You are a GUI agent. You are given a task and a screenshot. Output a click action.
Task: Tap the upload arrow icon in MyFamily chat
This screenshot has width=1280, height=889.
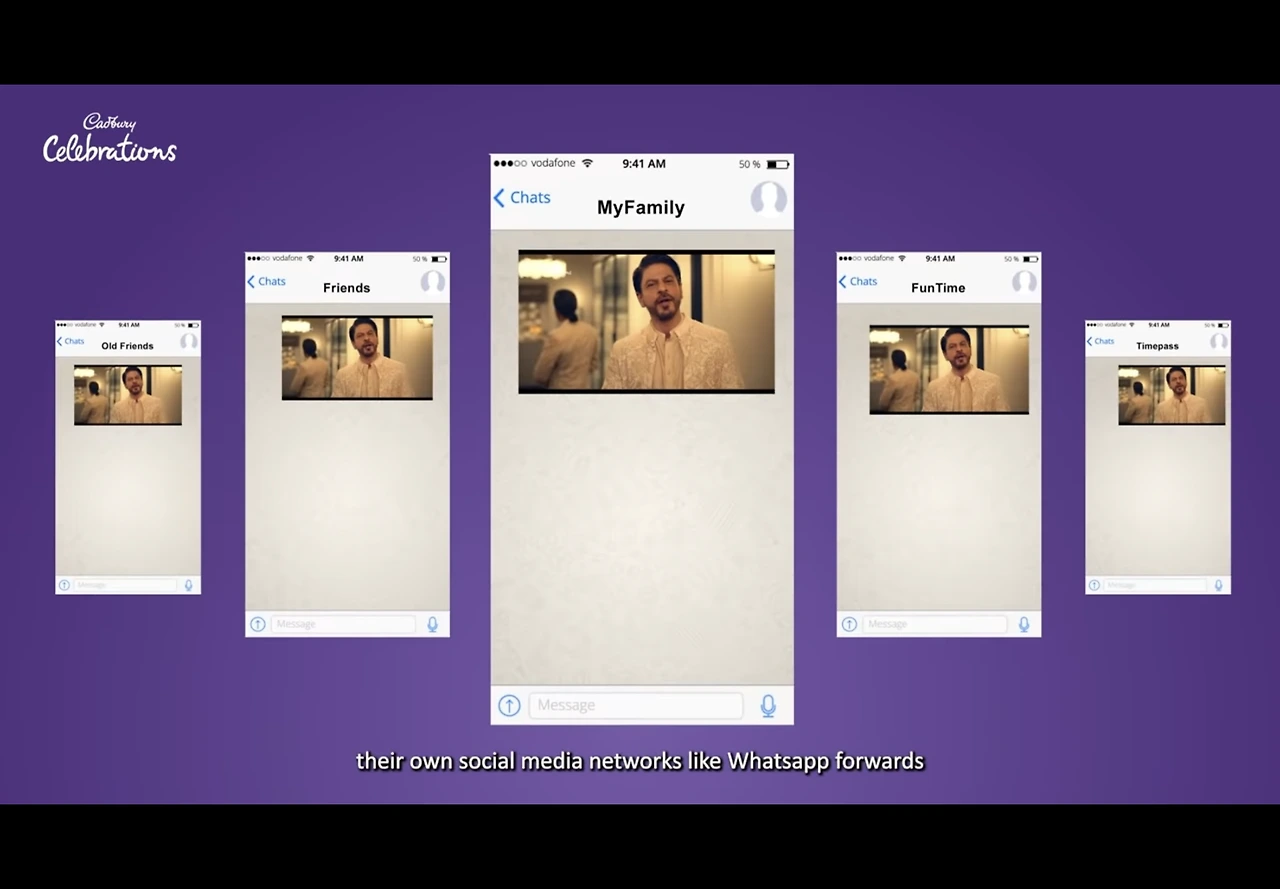click(x=510, y=706)
